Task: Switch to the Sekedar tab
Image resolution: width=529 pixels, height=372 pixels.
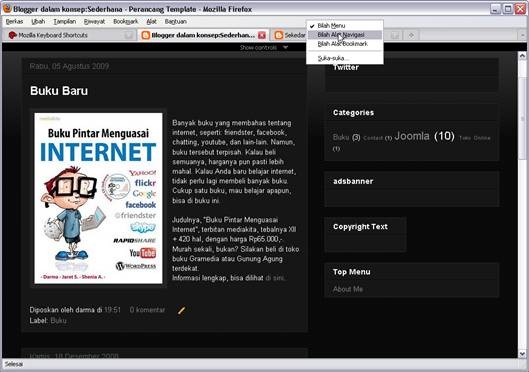Action: click(295, 35)
